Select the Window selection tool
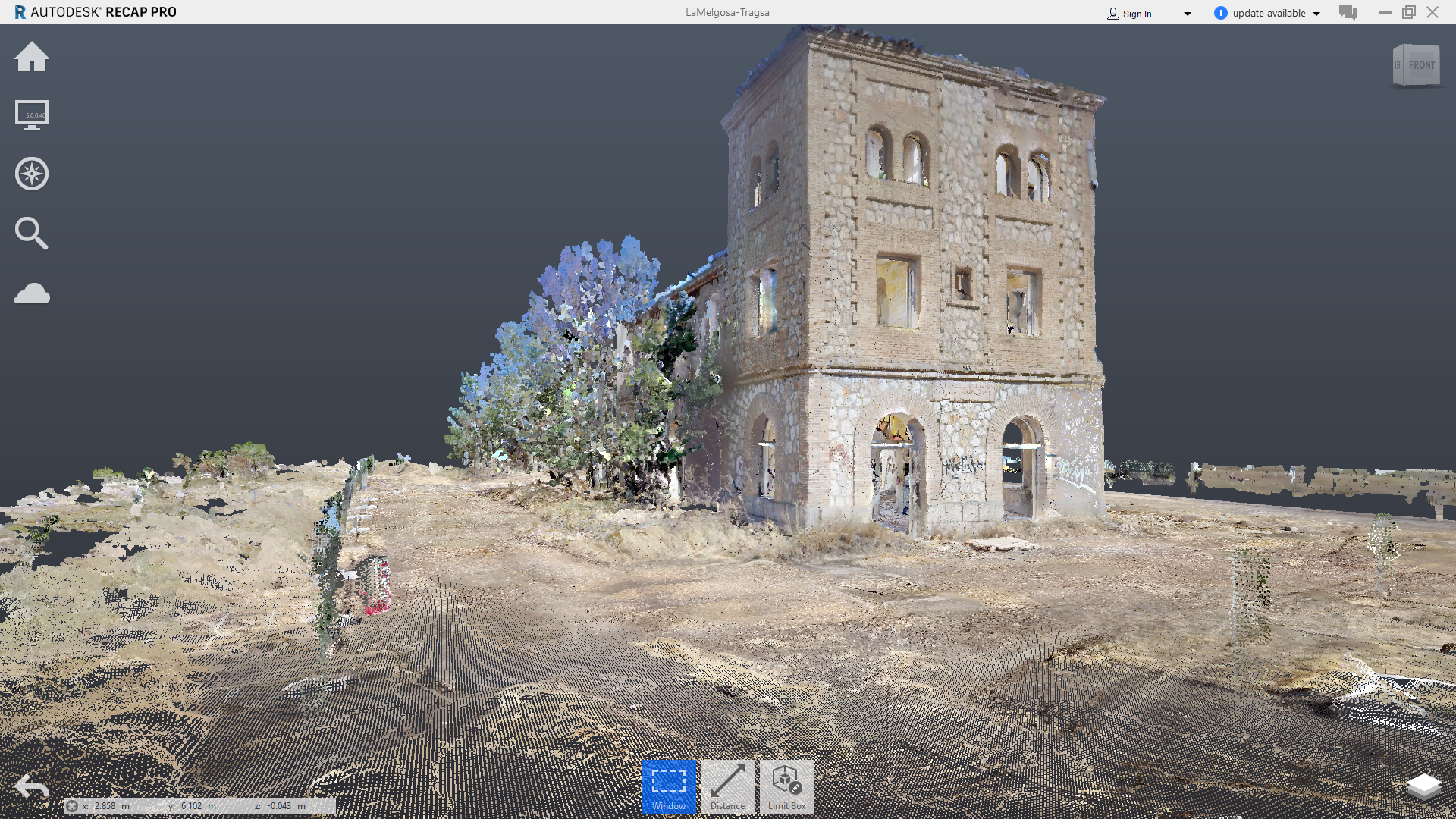Screen dimensions: 1456x819 tap(668, 786)
